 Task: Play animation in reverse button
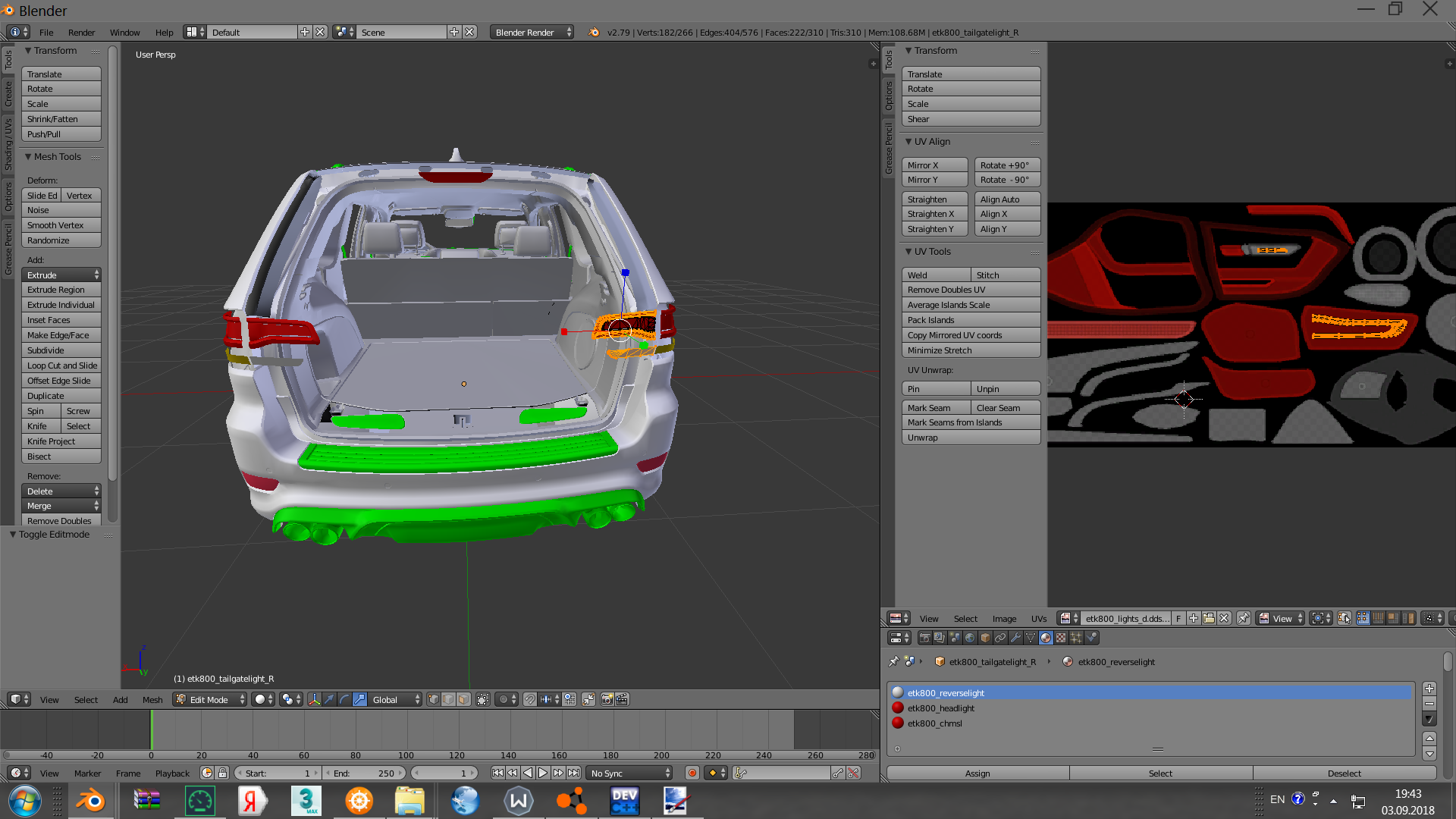528,773
